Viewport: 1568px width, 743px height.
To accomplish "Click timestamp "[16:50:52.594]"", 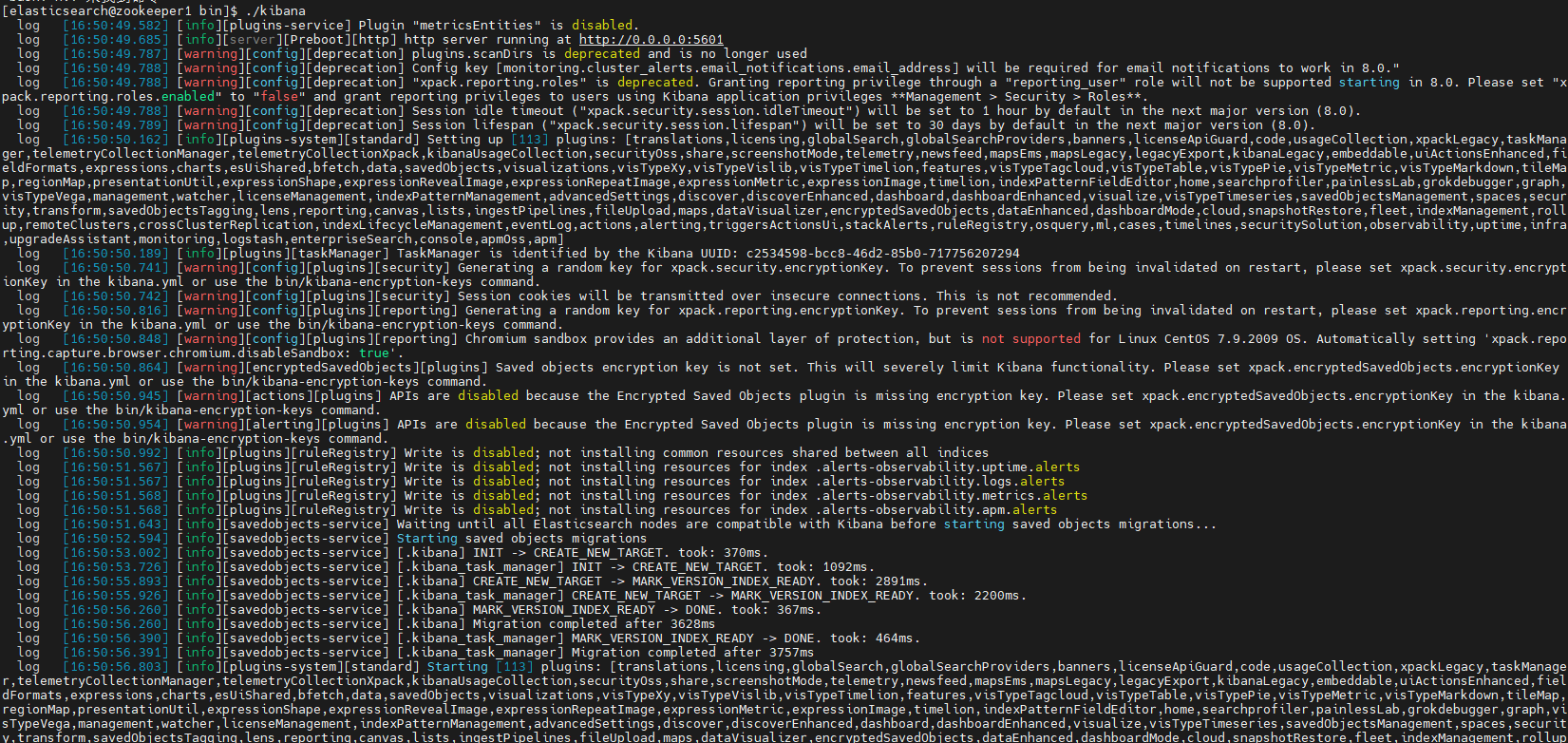I will pos(116,539).
